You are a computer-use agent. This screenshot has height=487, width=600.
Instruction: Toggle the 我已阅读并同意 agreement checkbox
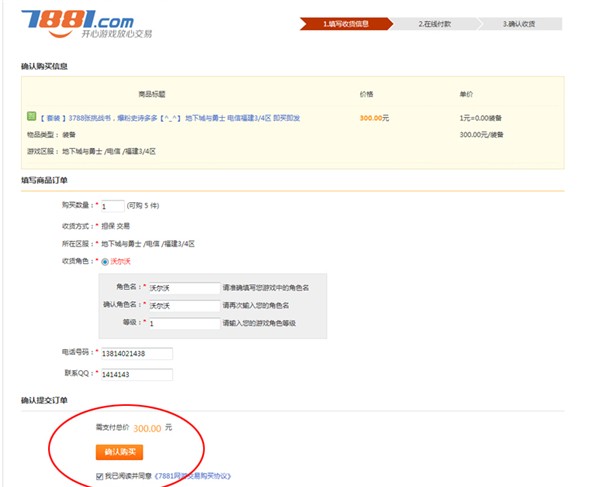[x=99, y=476]
